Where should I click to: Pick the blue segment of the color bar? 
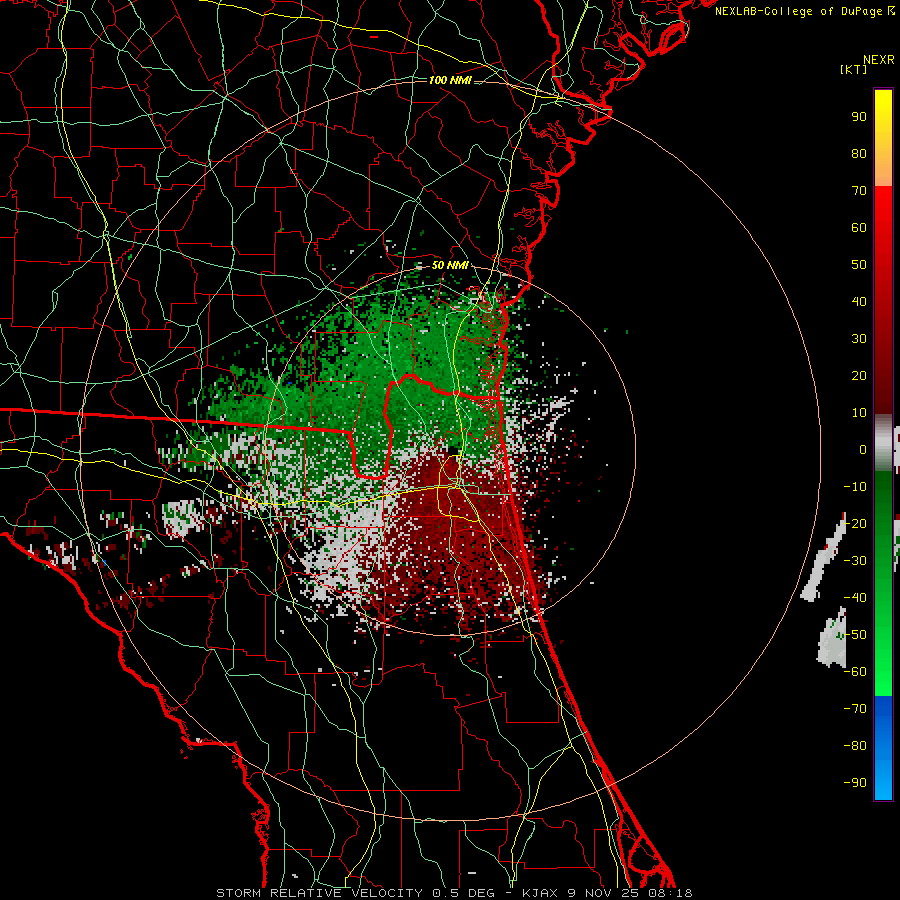(883, 748)
